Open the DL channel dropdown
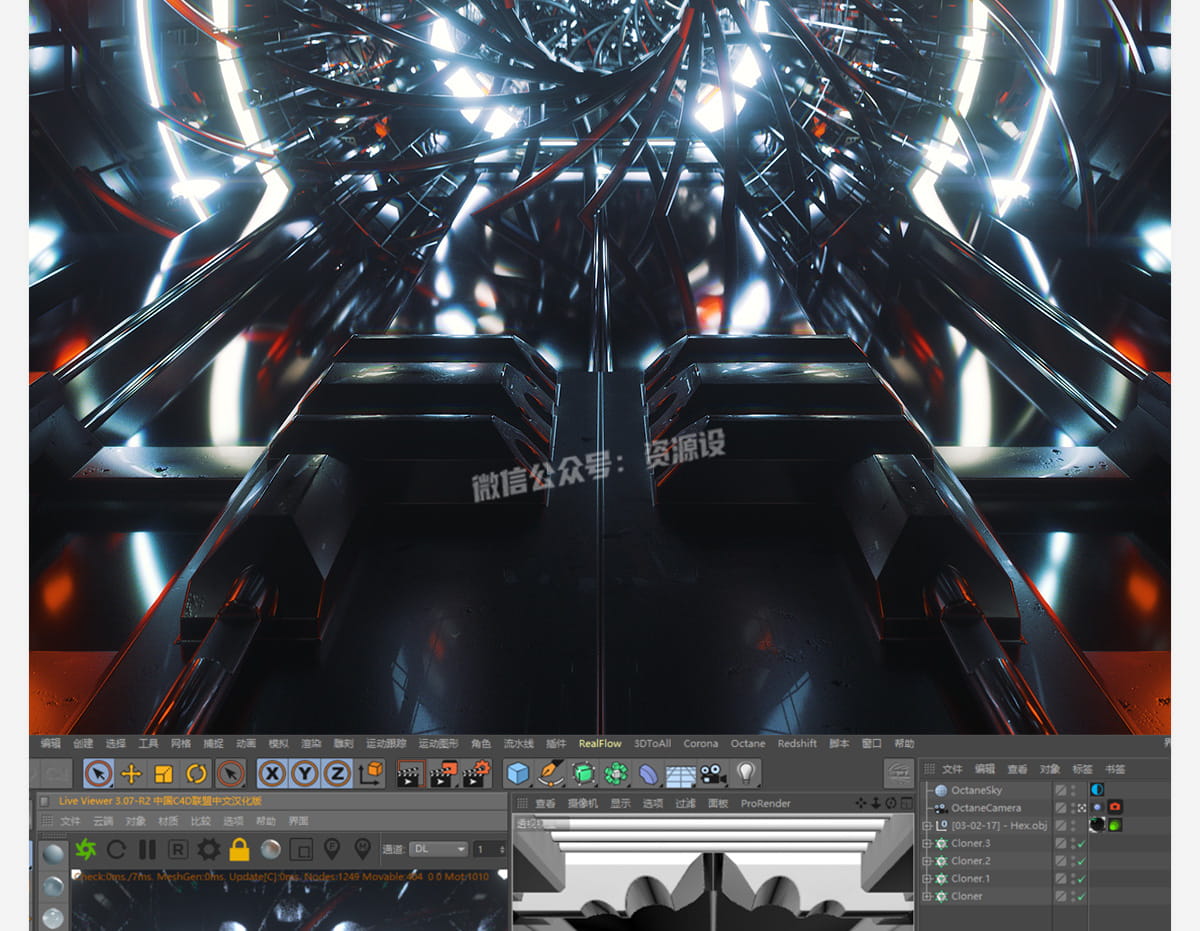 [x=439, y=849]
